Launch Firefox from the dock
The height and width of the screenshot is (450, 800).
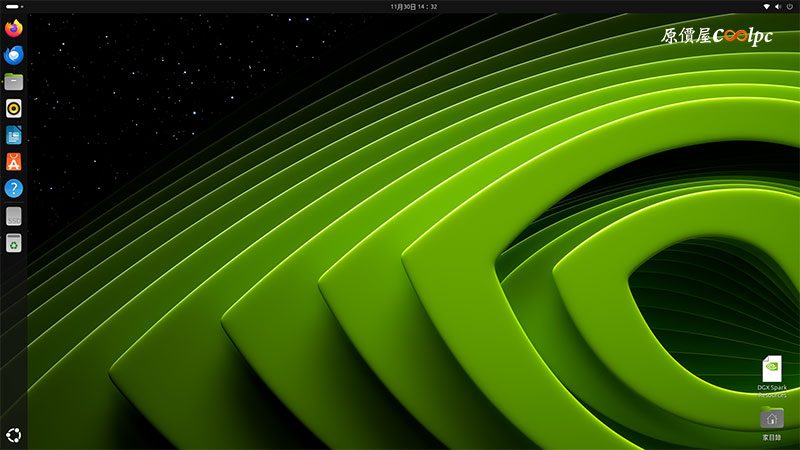coord(14,28)
